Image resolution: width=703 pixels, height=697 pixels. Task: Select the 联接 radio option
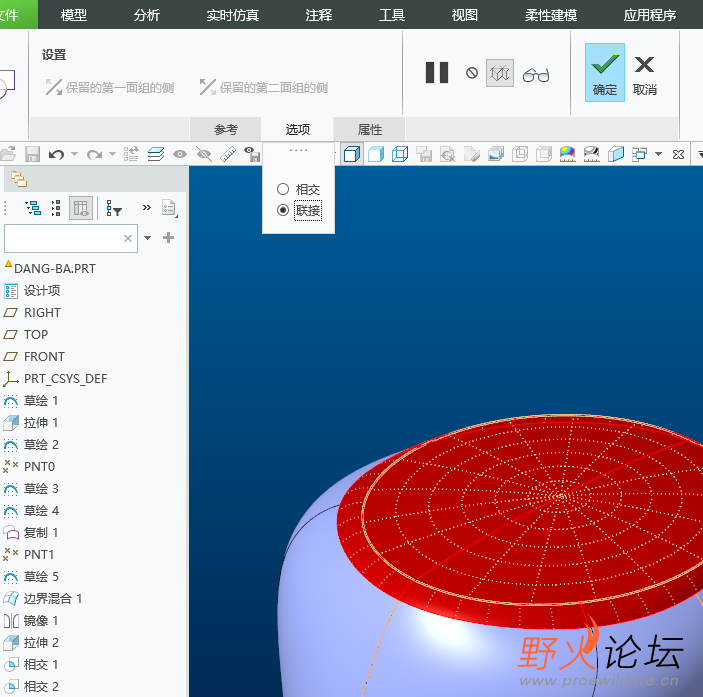coord(299,210)
